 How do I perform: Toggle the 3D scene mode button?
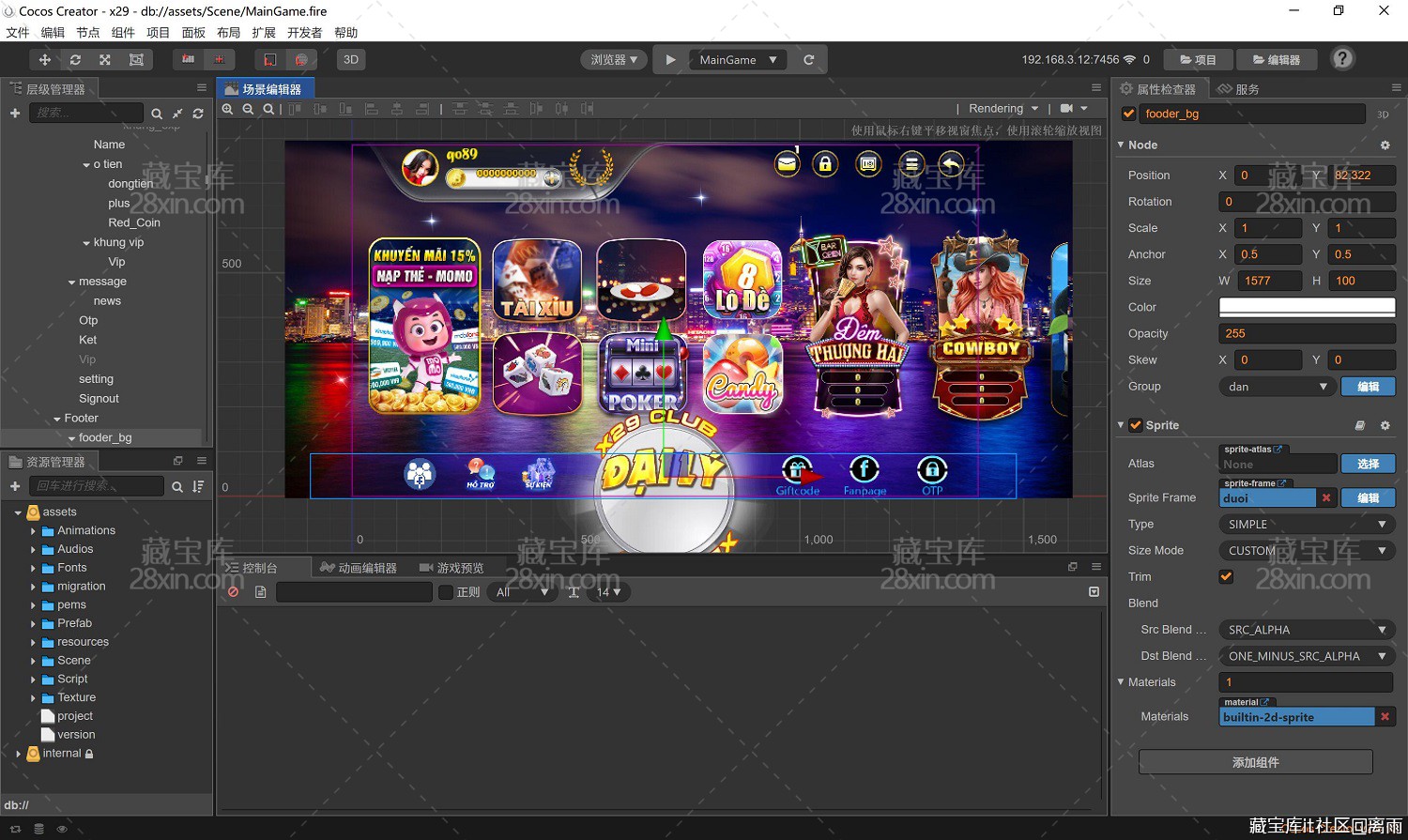(350, 59)
